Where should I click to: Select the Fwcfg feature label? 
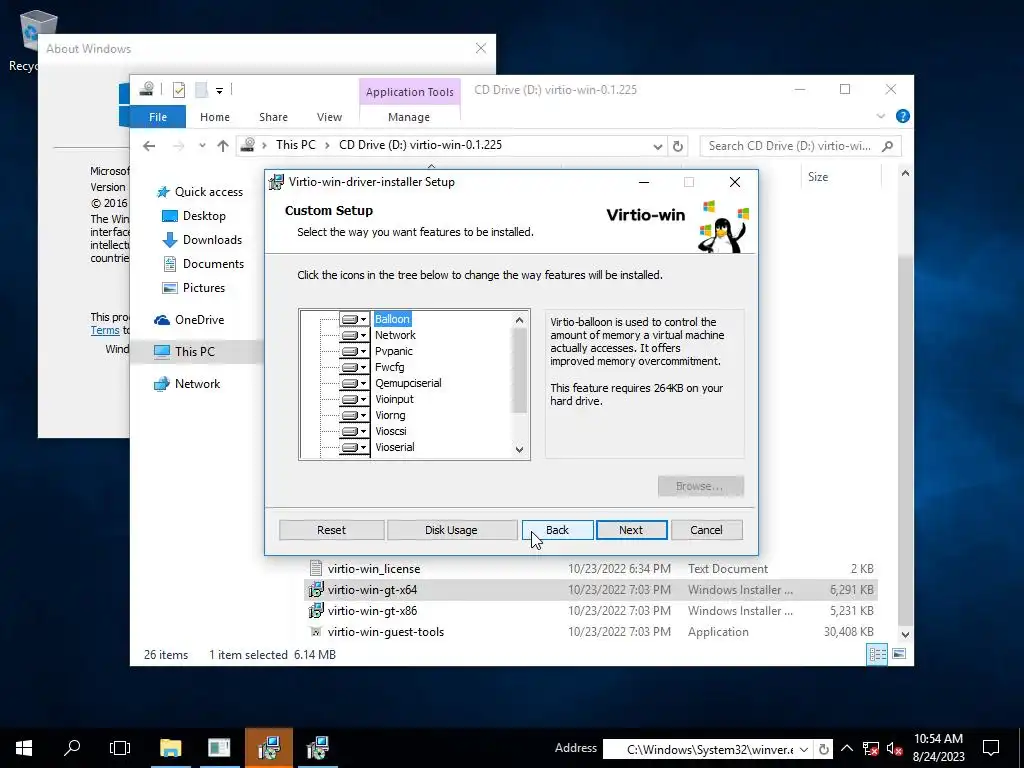389,367
